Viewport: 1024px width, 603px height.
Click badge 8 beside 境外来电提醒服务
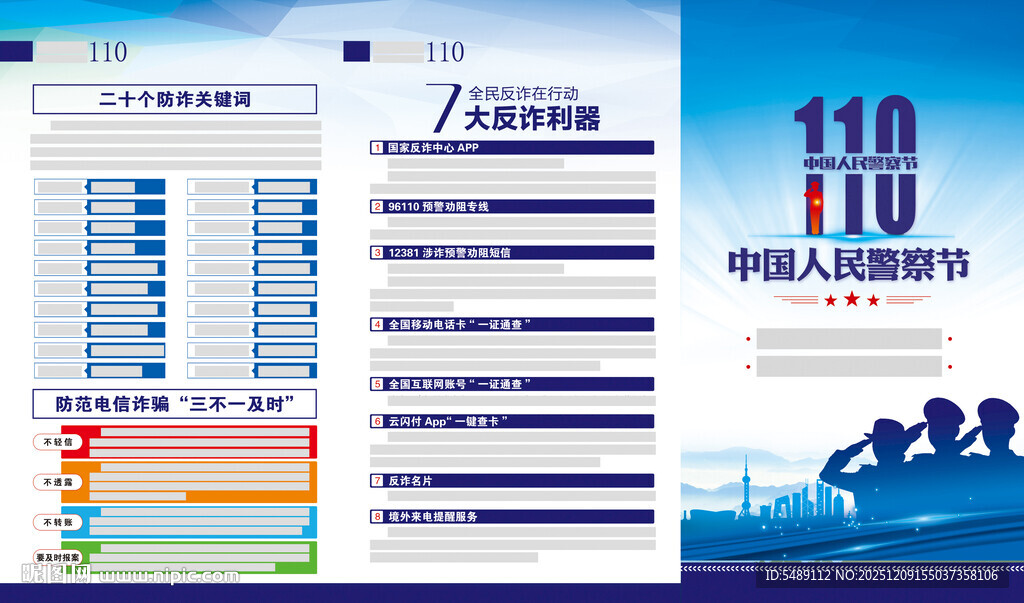[x=375, y=517]
